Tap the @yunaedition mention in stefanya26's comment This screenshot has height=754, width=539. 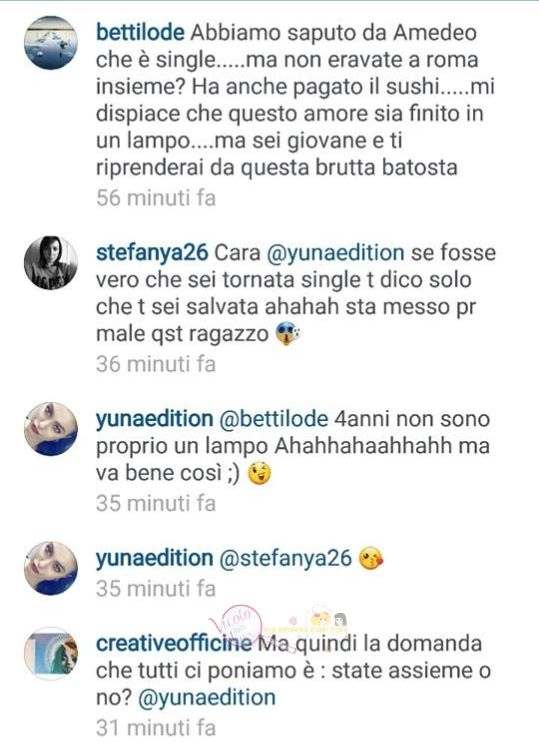(x=336, y=253)
